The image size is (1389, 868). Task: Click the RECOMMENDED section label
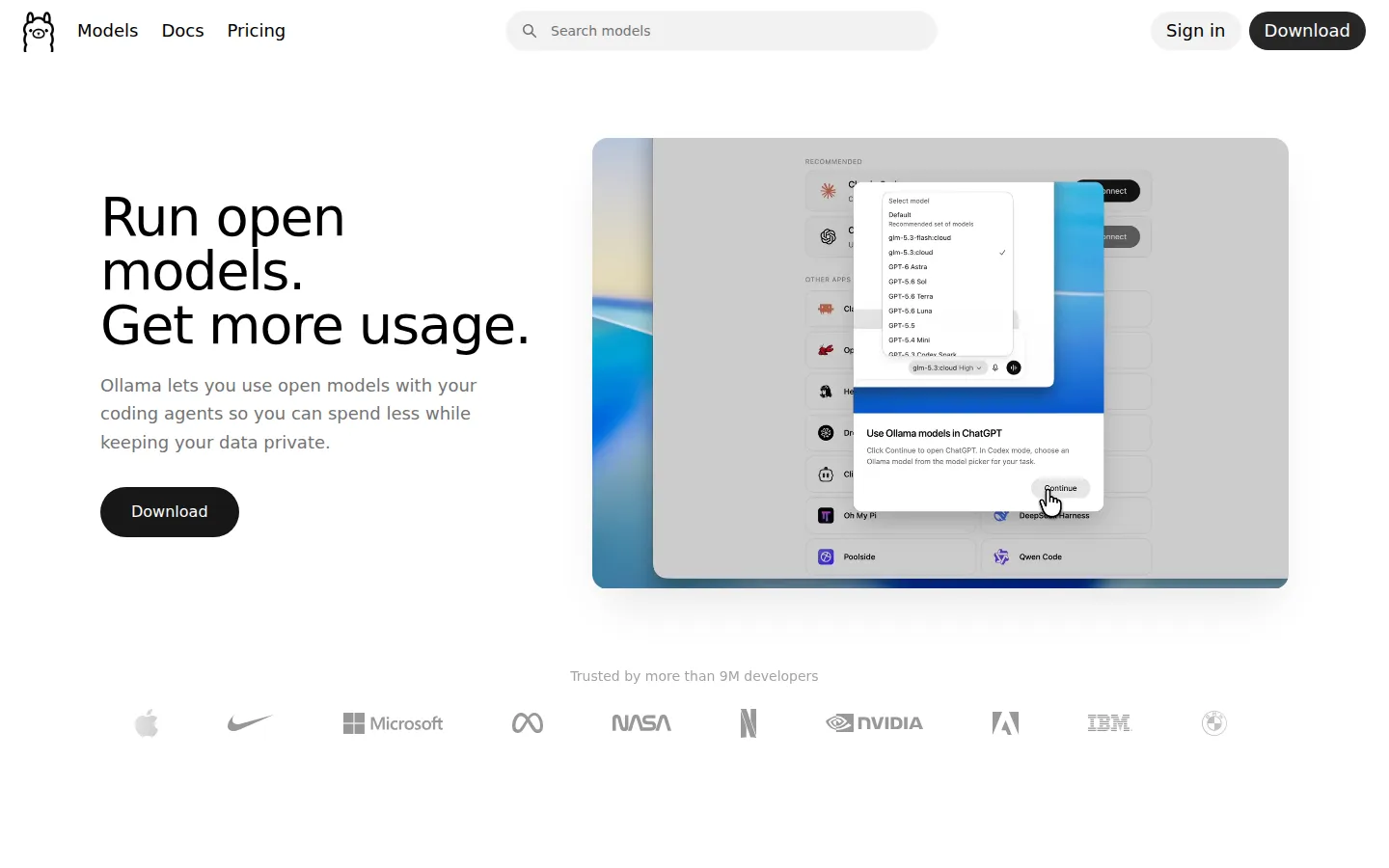point(833,162)
